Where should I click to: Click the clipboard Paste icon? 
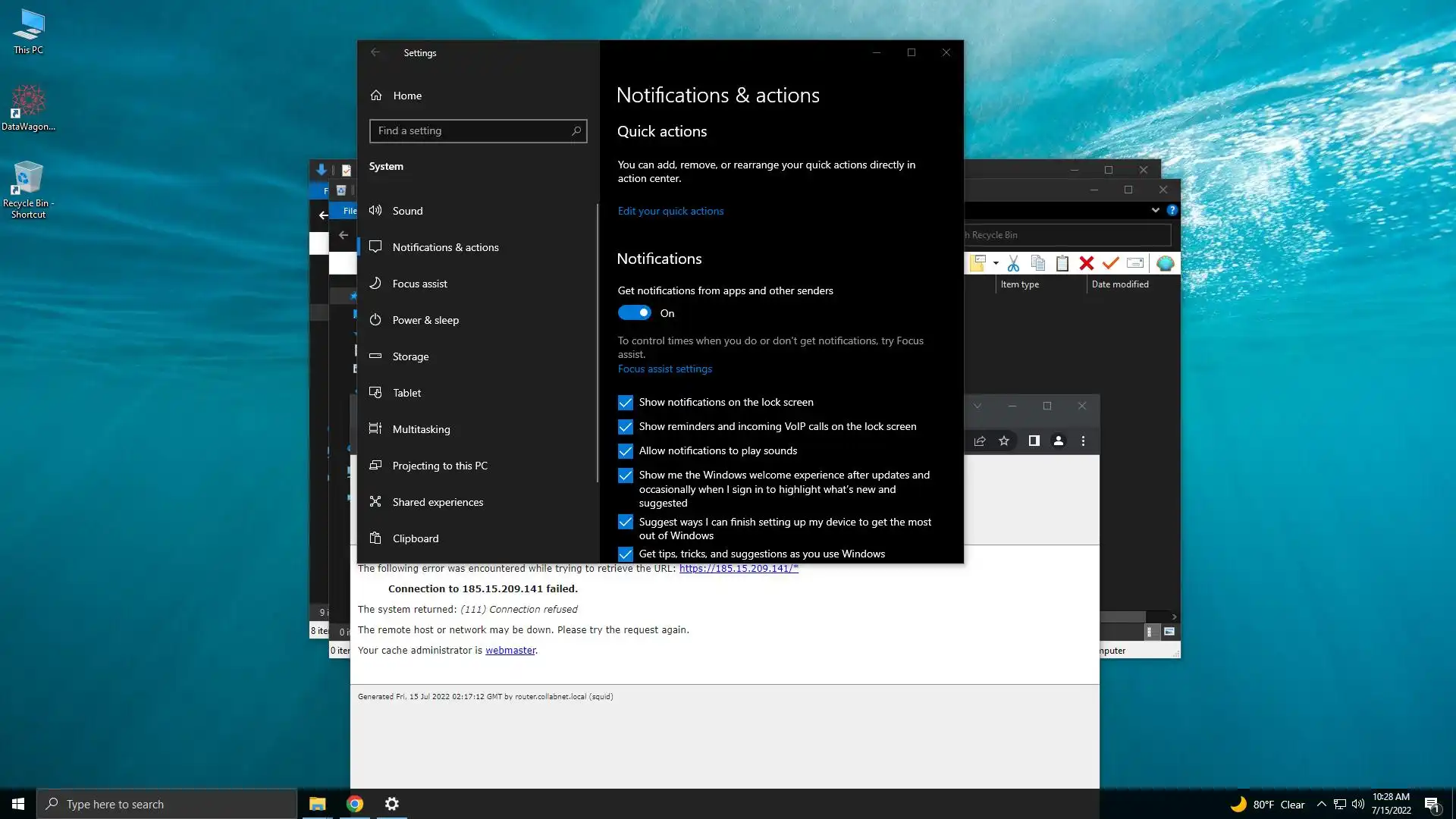point(1062,263)
